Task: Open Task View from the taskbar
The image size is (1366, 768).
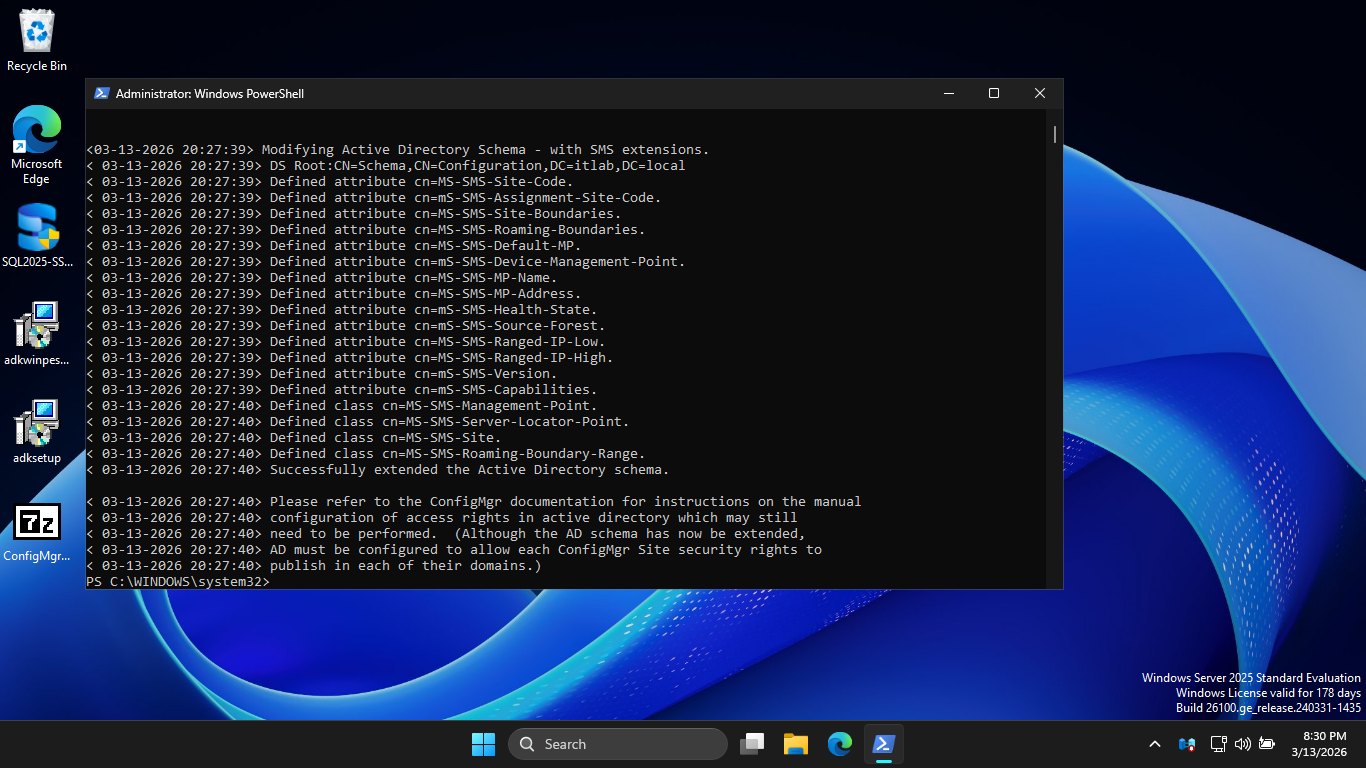Action: coord(752,744)
